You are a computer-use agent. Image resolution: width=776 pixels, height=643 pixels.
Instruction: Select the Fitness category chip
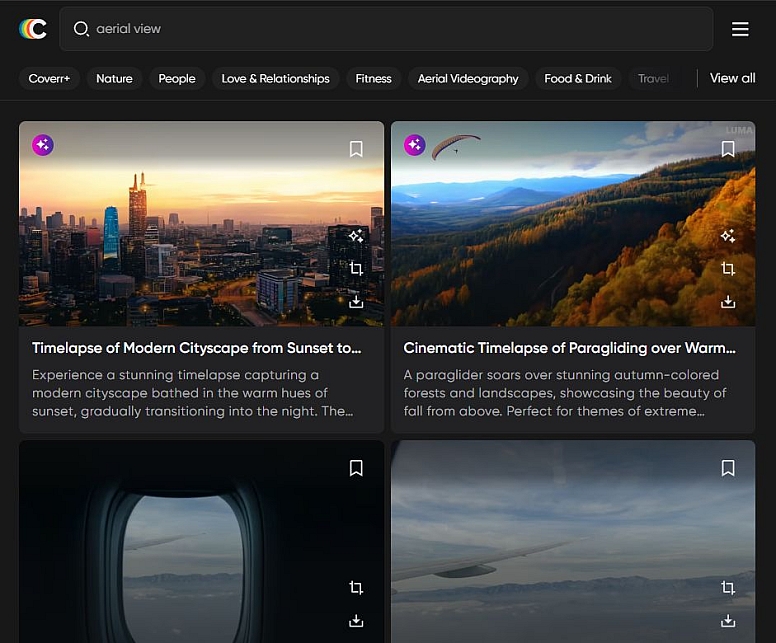click(373, 78)
